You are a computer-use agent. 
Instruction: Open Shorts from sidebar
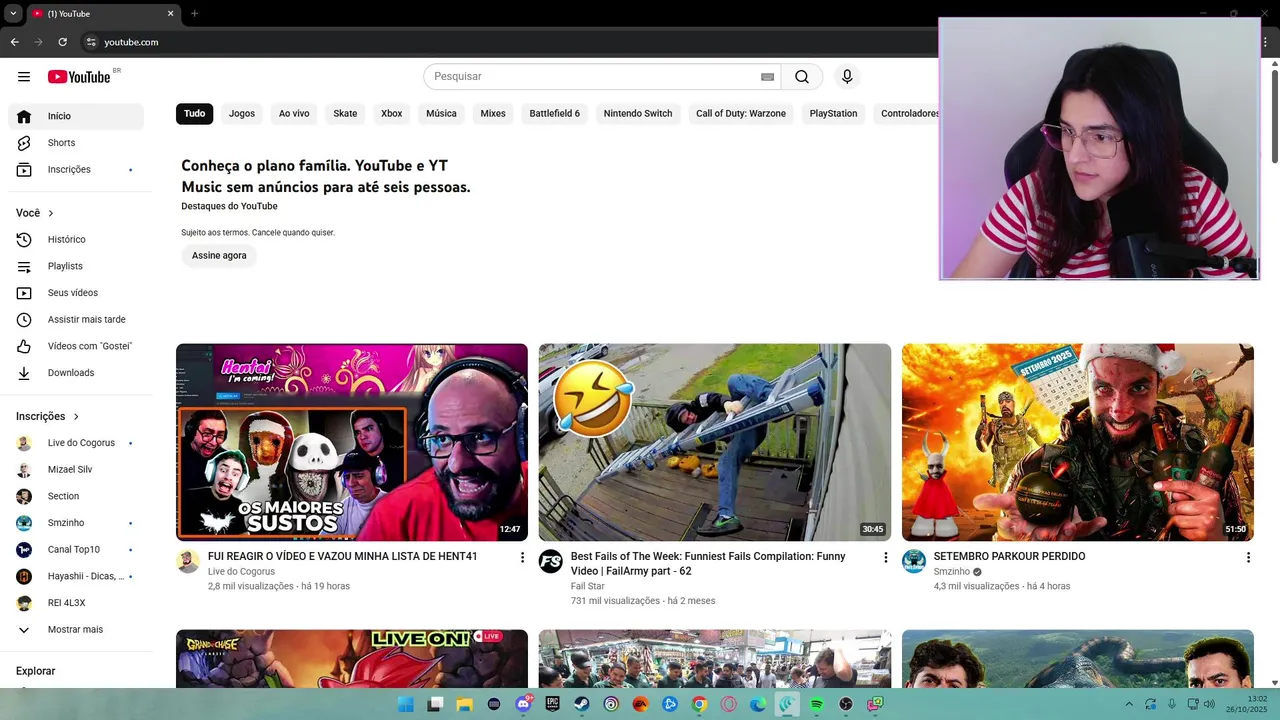pyautogui.click(x=76, y=143)
